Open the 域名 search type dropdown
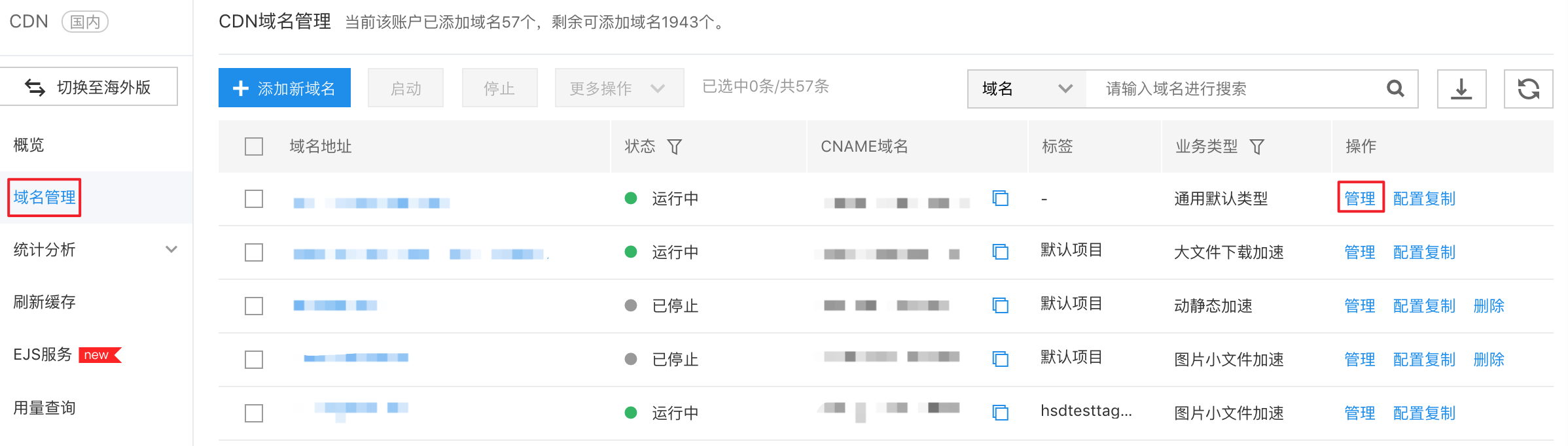The width and height of the screenshot is (1568, 446). [1027, 88]
